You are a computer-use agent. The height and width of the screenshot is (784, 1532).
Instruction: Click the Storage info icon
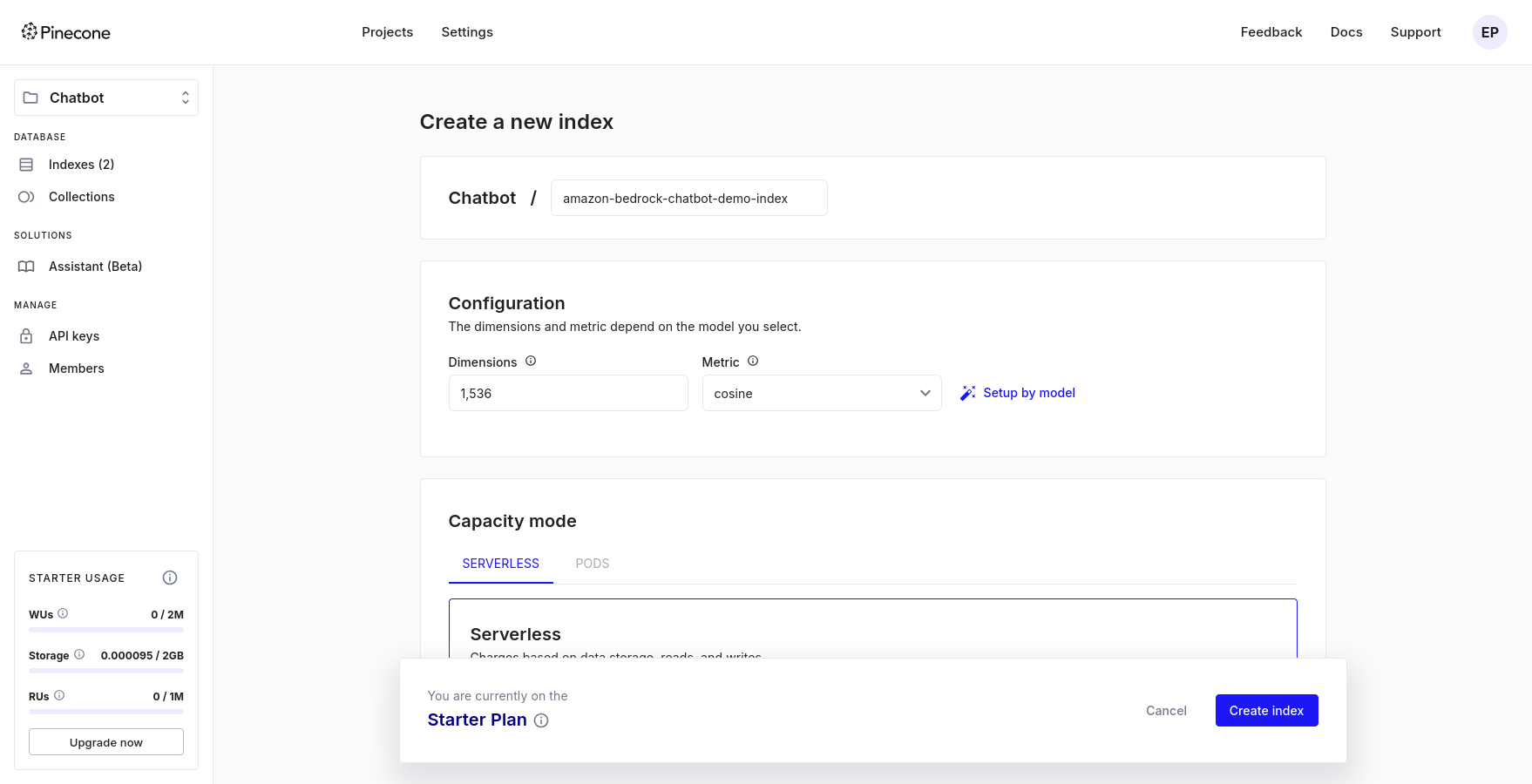tap(79, 654)
